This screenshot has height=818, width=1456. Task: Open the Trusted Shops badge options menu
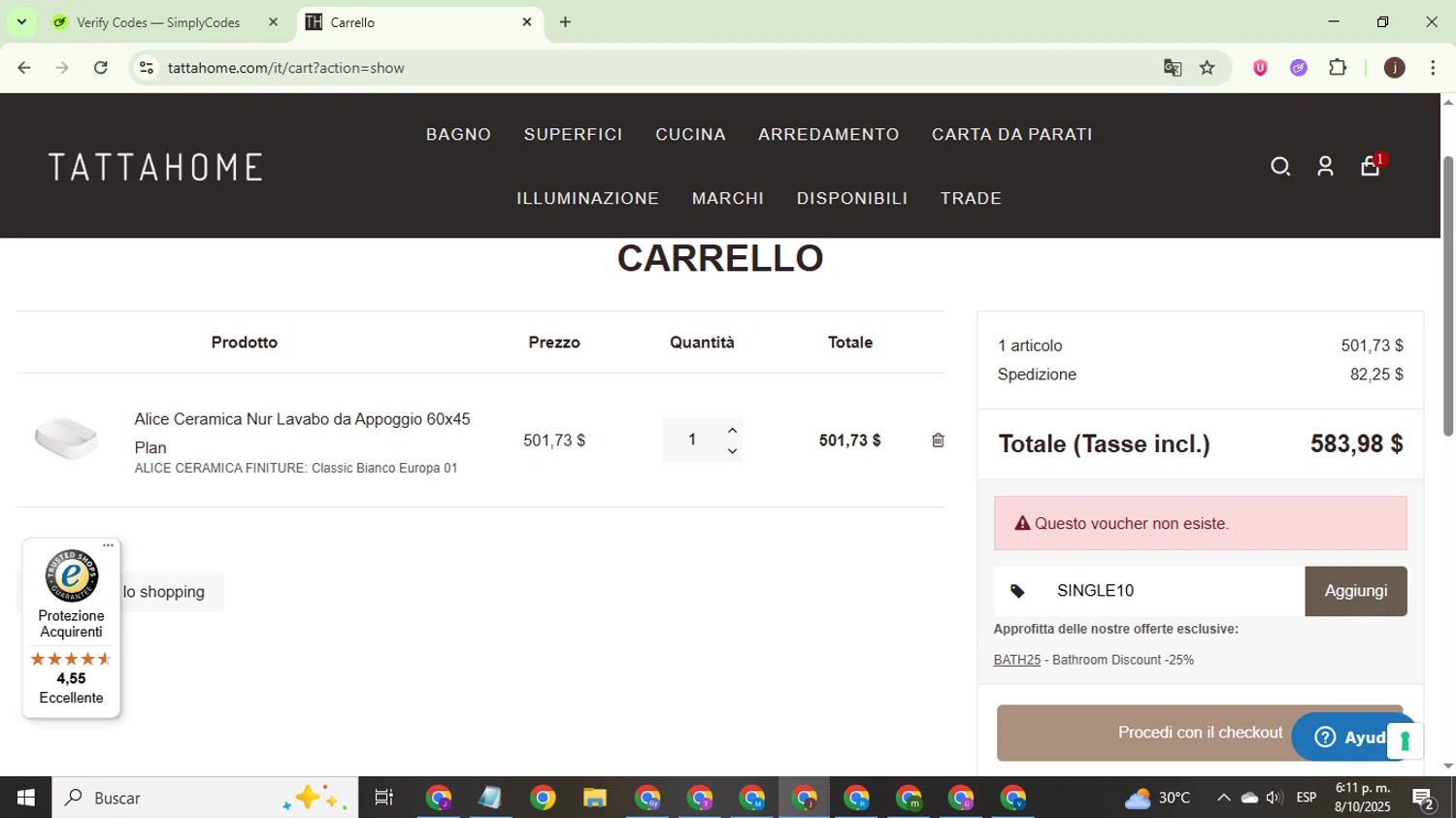coord(108,545)
